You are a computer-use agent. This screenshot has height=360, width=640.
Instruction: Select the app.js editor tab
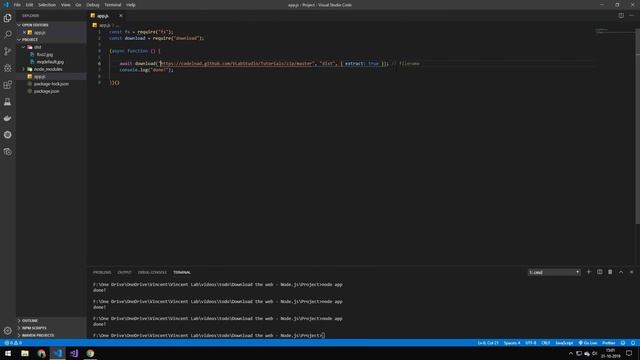tap(103, 16)
